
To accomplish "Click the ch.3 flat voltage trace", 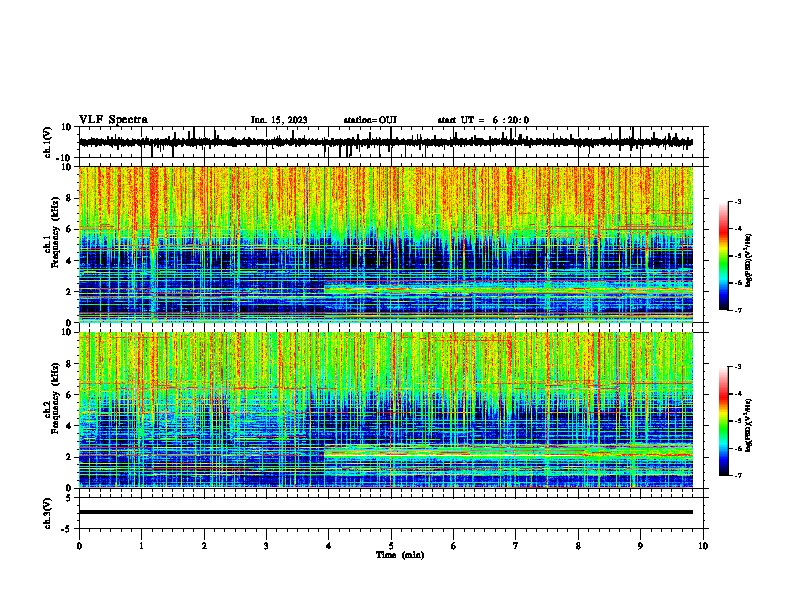I will [x=385, y=512].
